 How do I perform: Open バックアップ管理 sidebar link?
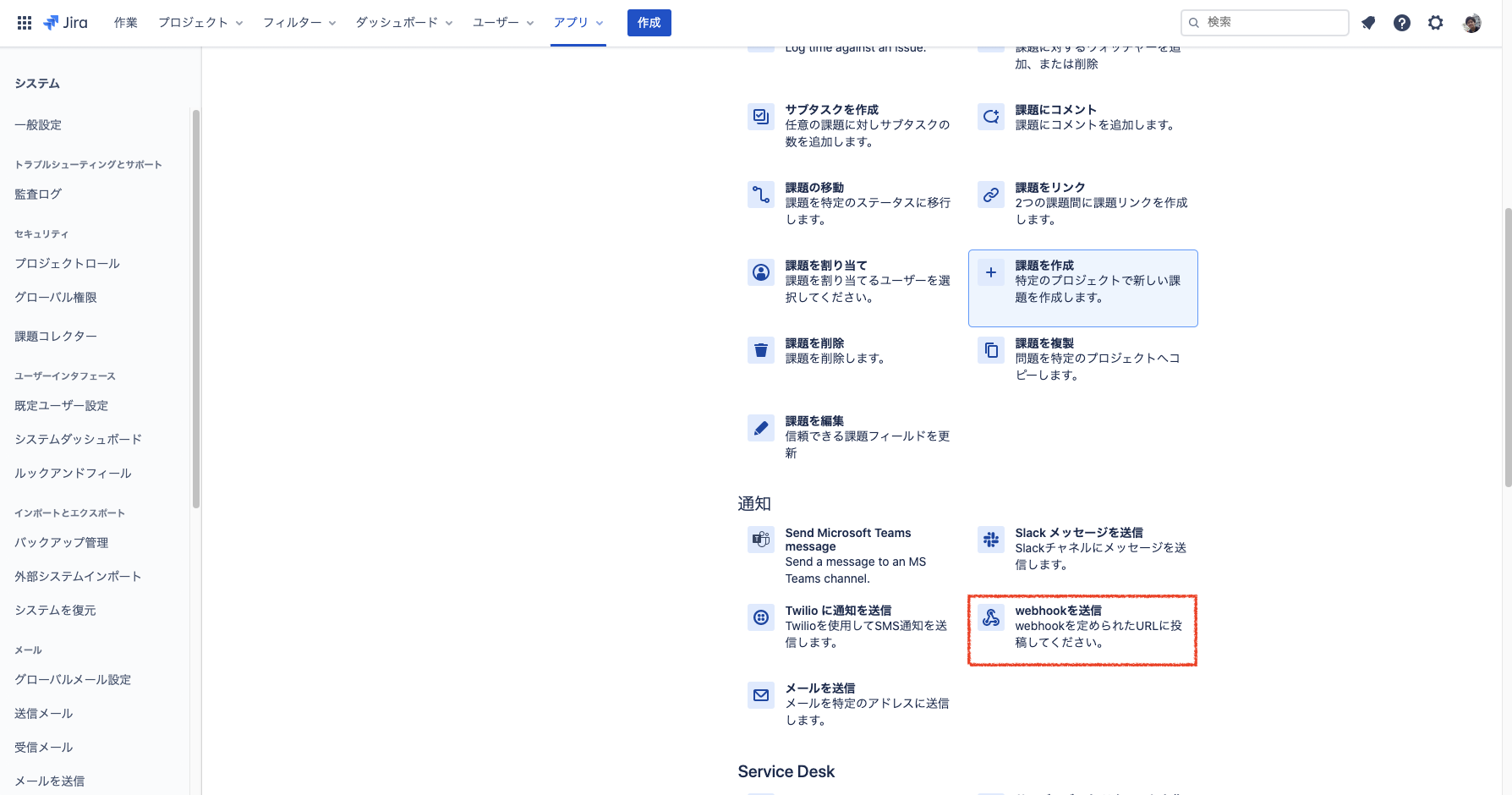62,543
